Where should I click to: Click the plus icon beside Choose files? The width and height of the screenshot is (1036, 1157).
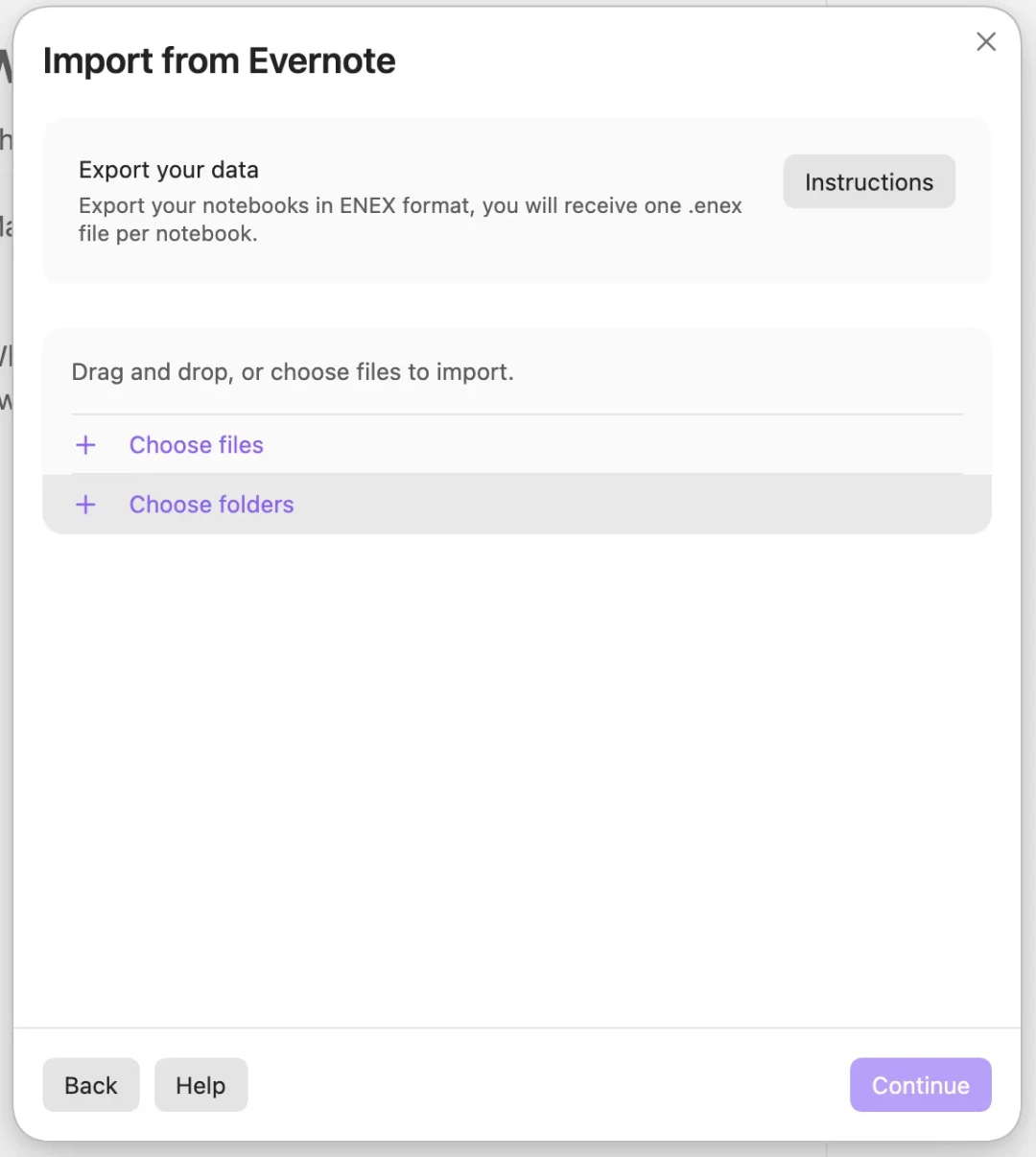(85, 445)
